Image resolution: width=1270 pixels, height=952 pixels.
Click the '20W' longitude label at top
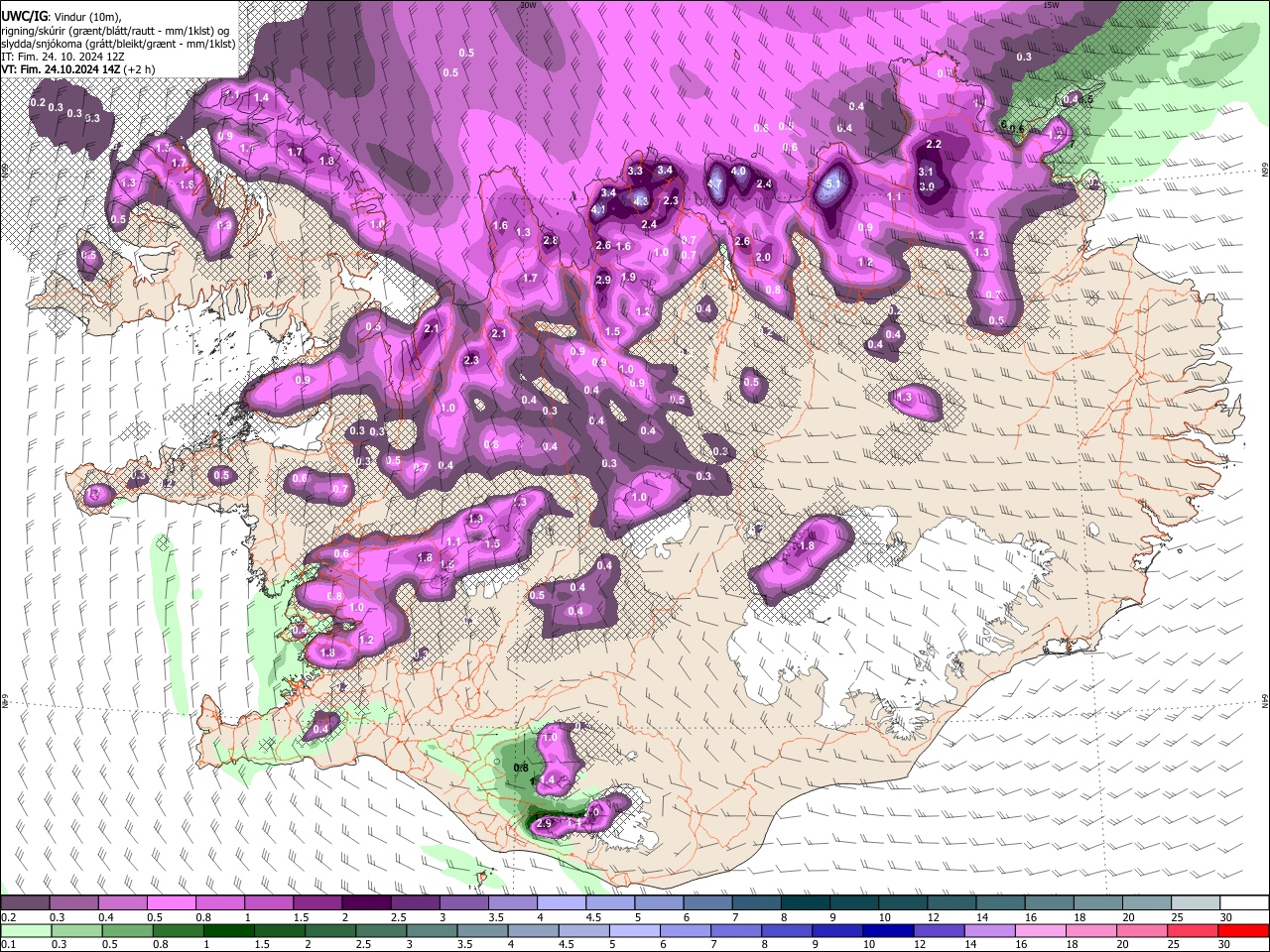(527, 5)
